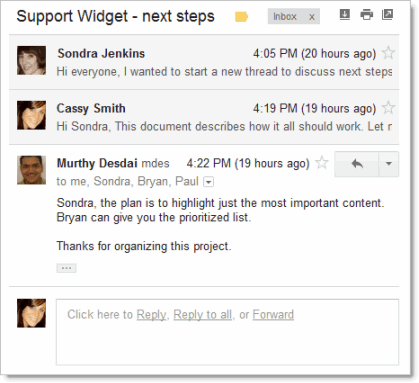The width and height of the screenshot is (419, 383).
Task: Show trimmed content ellipsis button
Action: (66, 268)
